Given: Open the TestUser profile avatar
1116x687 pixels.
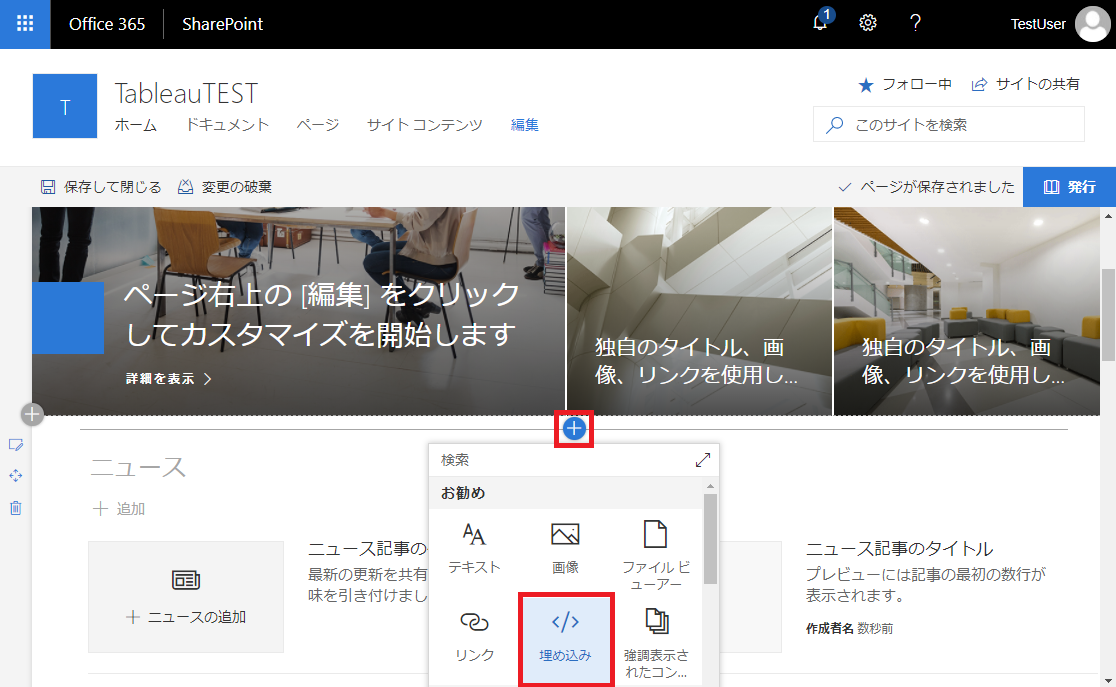Looking at the screenshot, I should pyautogui.click(x=1092, y=24).
